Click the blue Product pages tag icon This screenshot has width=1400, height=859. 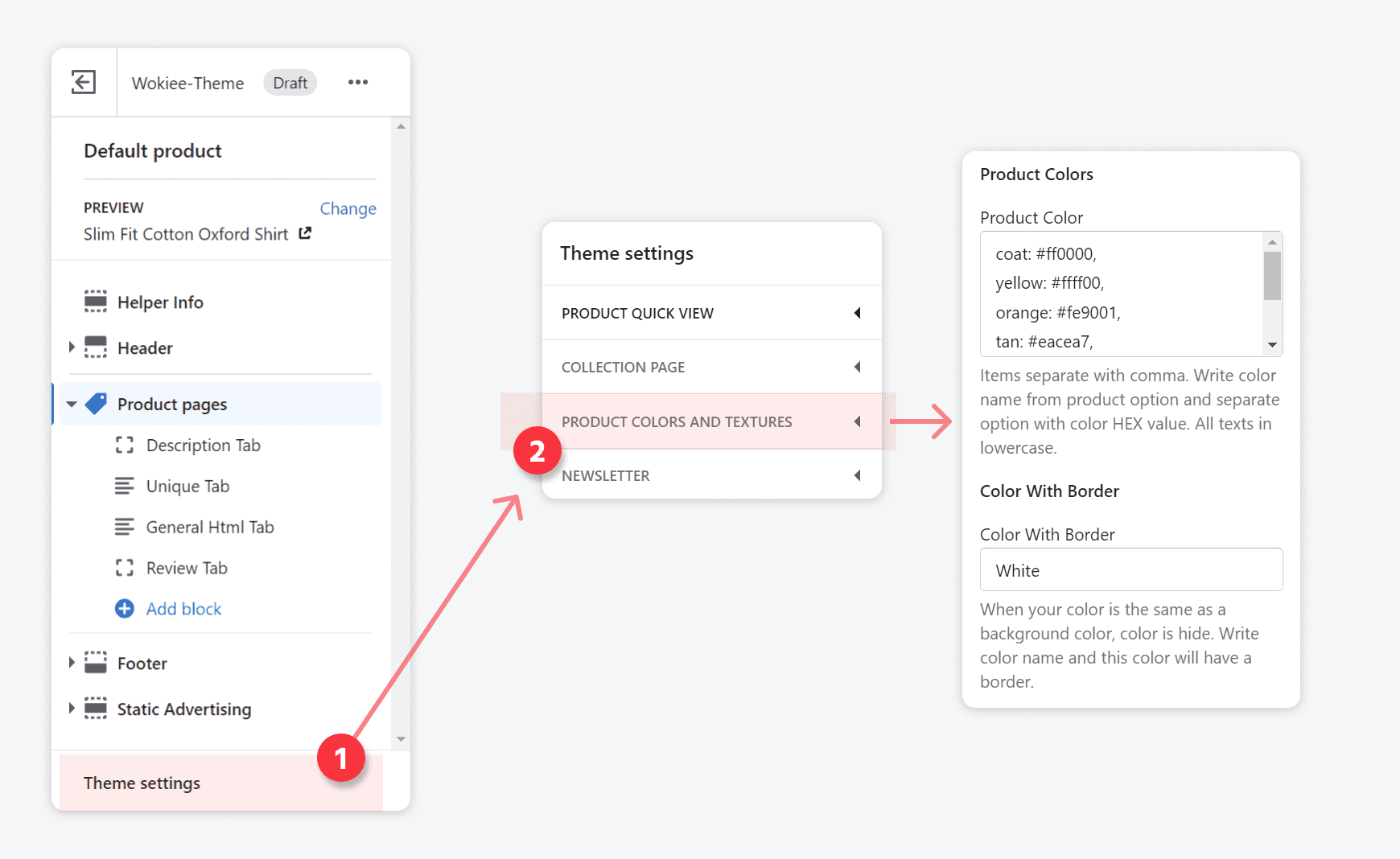[96, 404]
